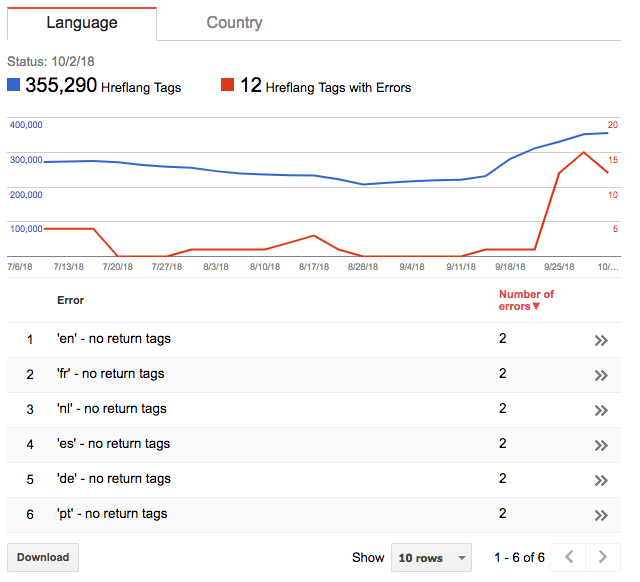Click the red Hreflang Tags with Errors square
Image resolution: width=640 pixels, height=582 pixels.
227,84
